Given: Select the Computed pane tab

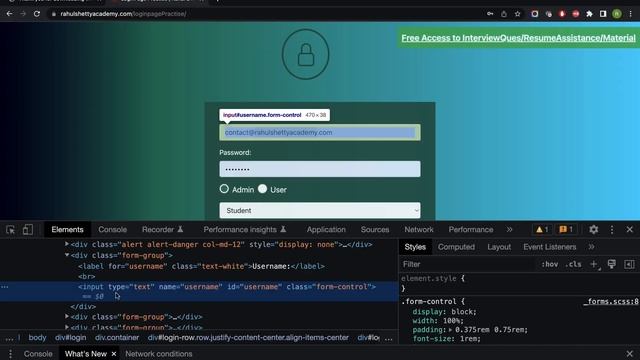Looking at the screenshot, I should tap(456, 247).
